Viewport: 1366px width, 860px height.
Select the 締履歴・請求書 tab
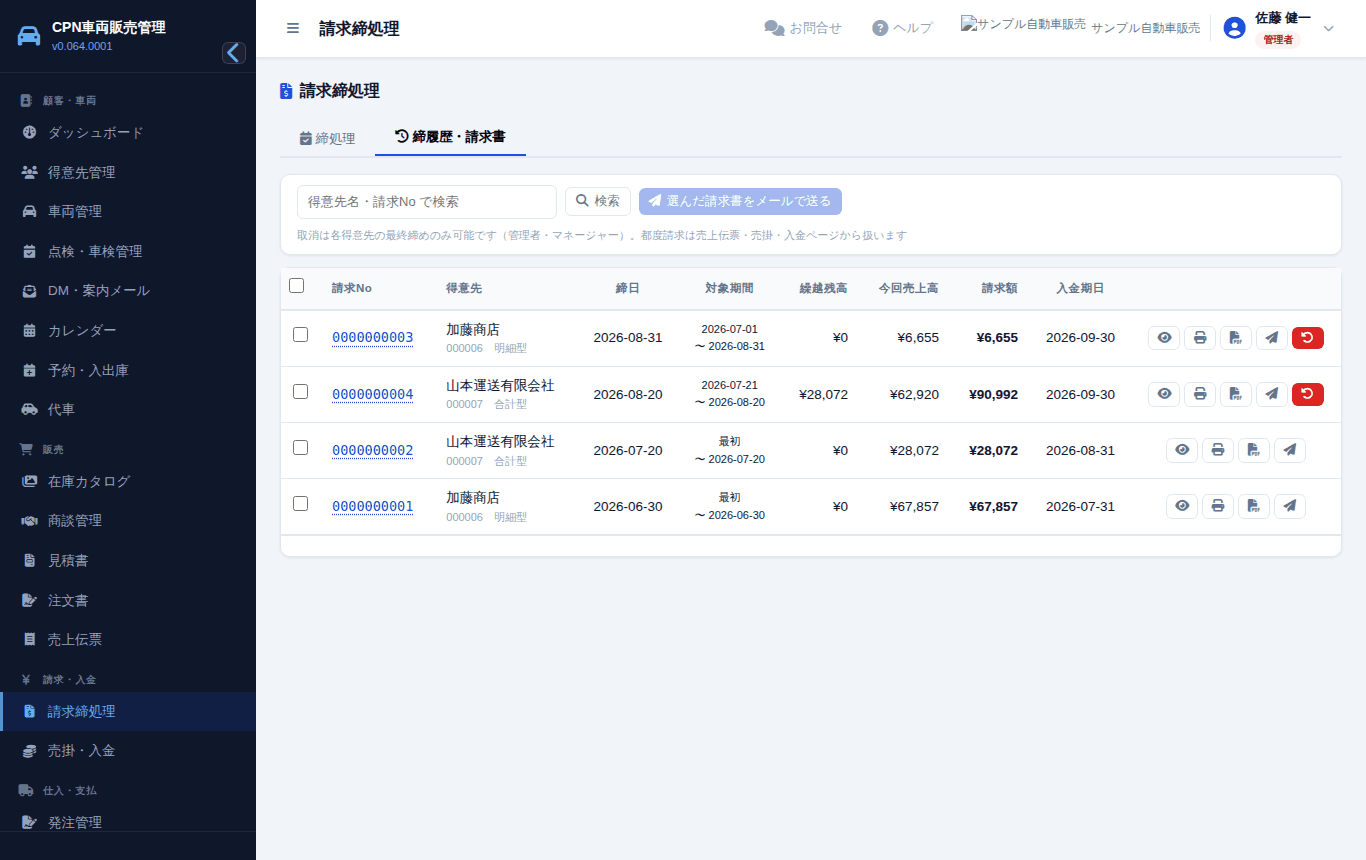click(x=450, y=137)
